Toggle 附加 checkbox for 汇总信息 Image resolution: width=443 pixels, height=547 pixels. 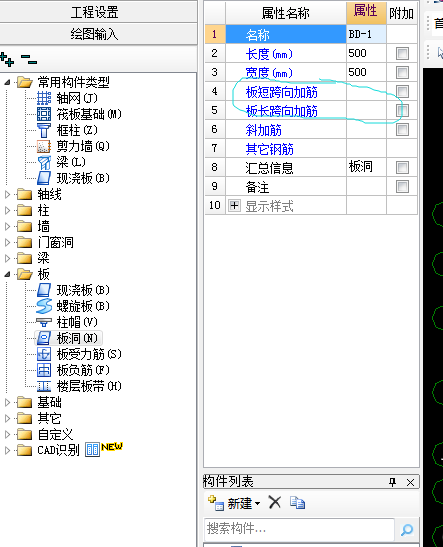402,167
